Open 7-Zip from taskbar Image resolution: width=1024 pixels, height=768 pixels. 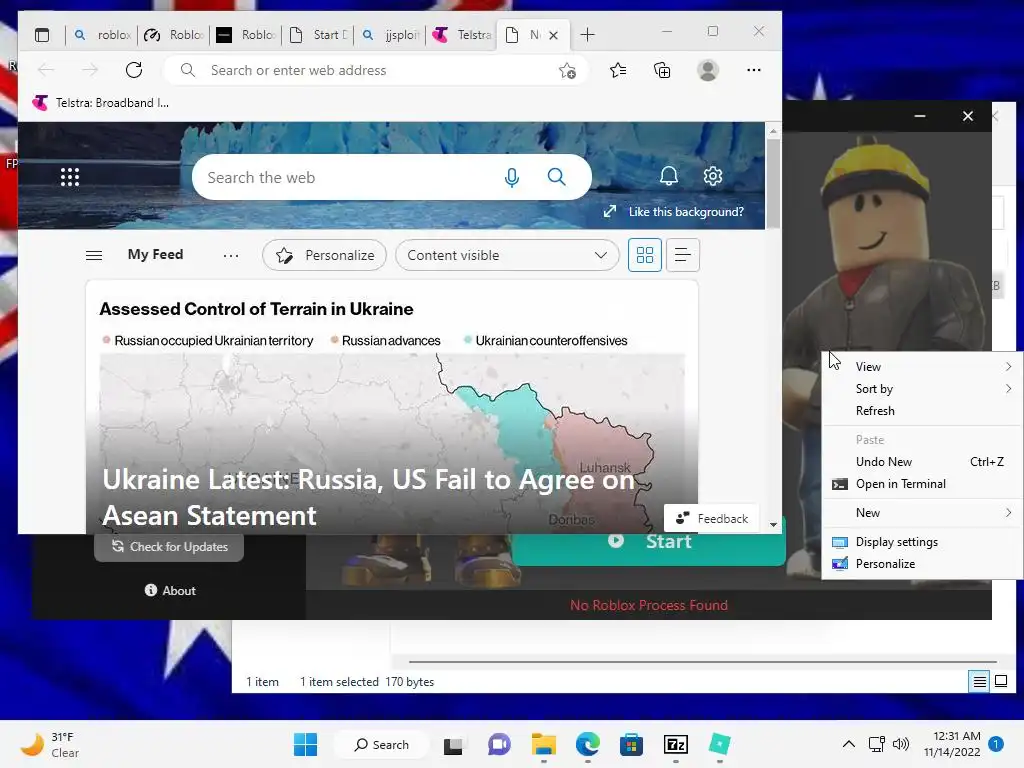point(675,744)
